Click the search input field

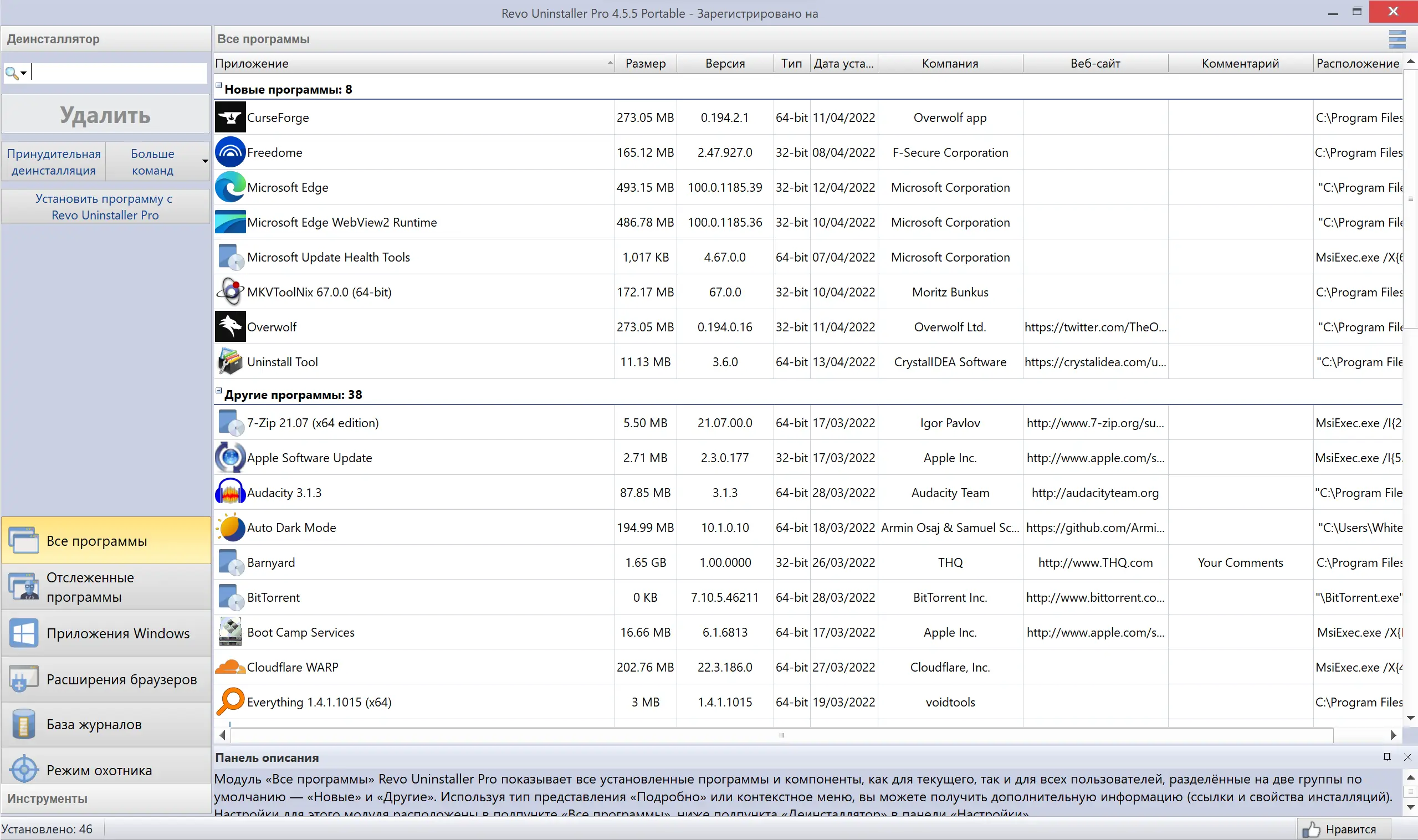coord(119,73)
